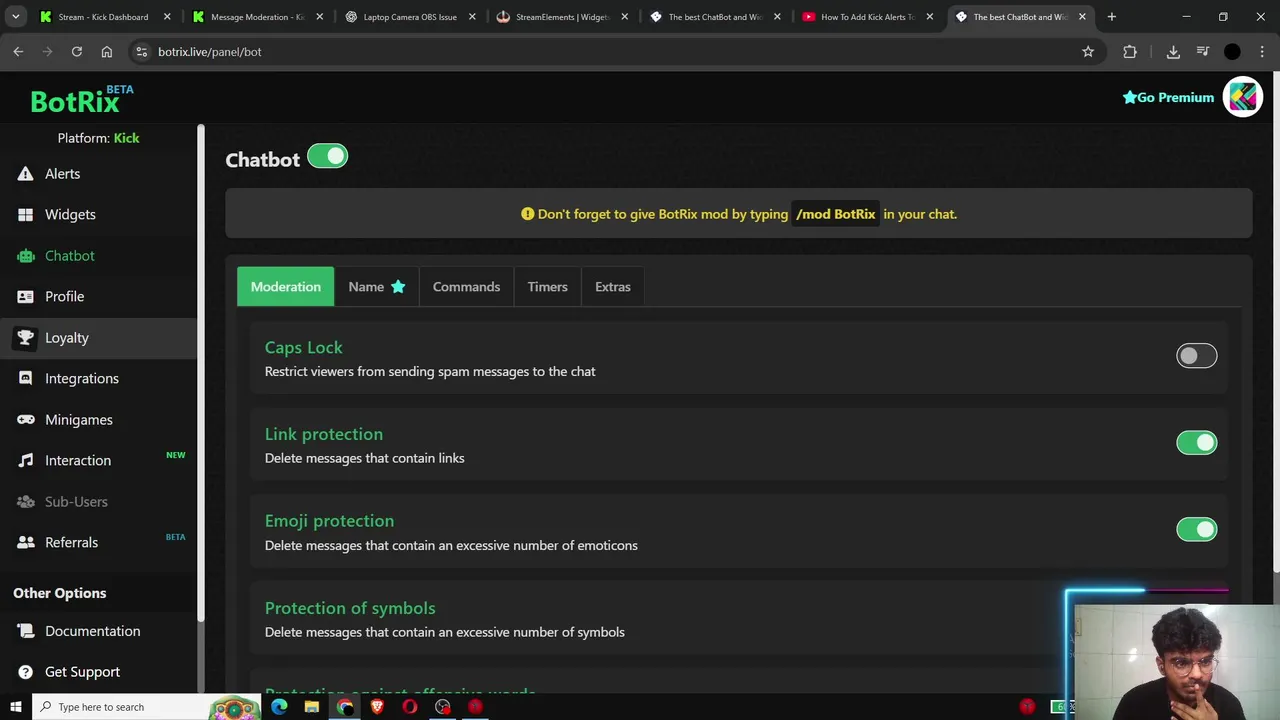Switch to How To Add Kick Alerts tab

coord(867,17)
